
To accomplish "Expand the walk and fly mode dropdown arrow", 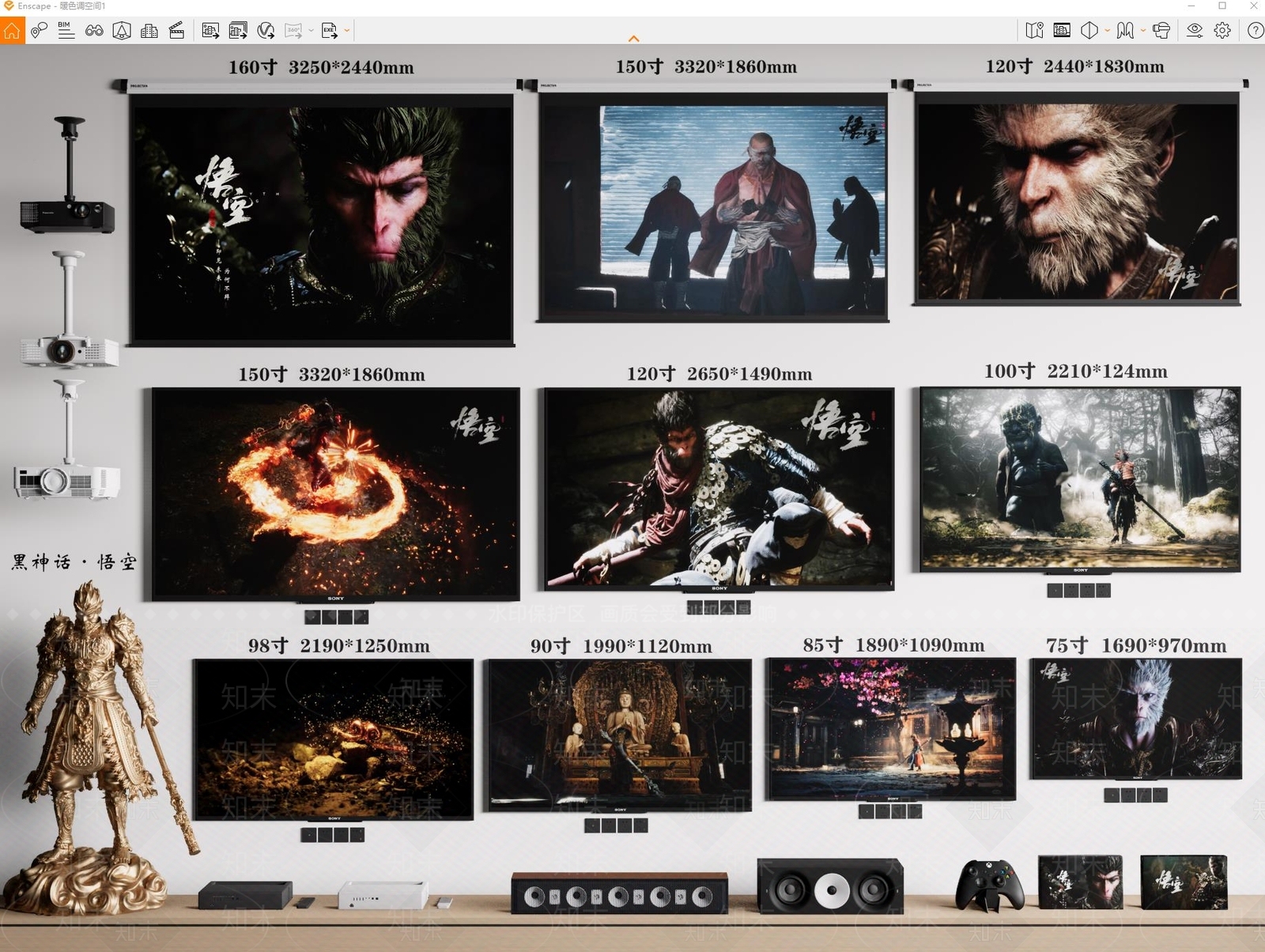I will pos(1143,31).
